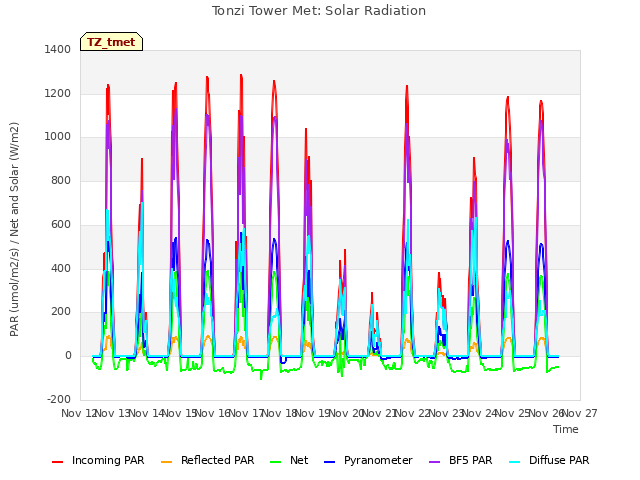Click the blue Pyranometer legend swatch

tap(329, 462)
